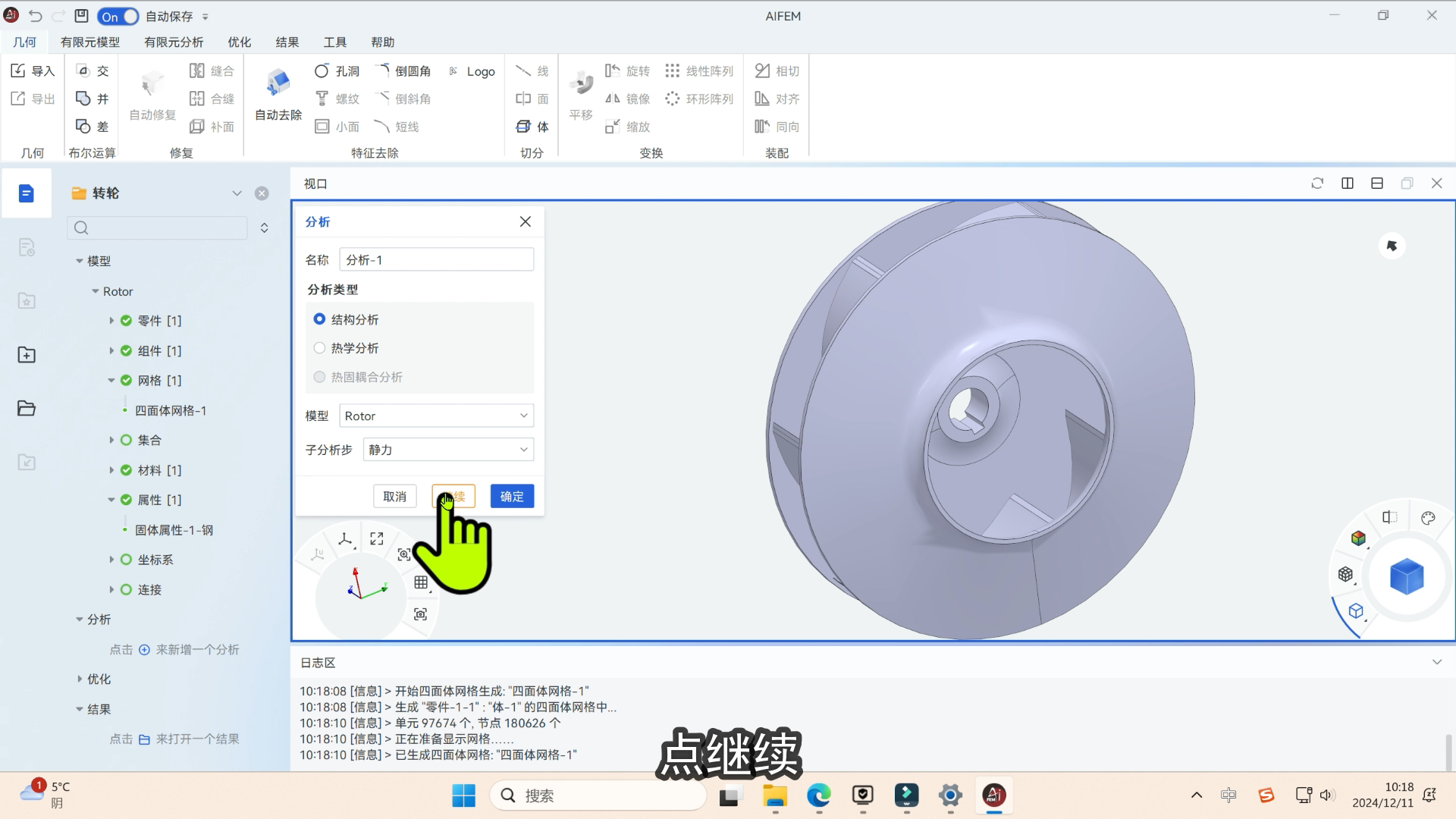This screenshot has width=1456, height=819.
Task: Open the 有限元分析 ribbon tab
Action: 174,42
